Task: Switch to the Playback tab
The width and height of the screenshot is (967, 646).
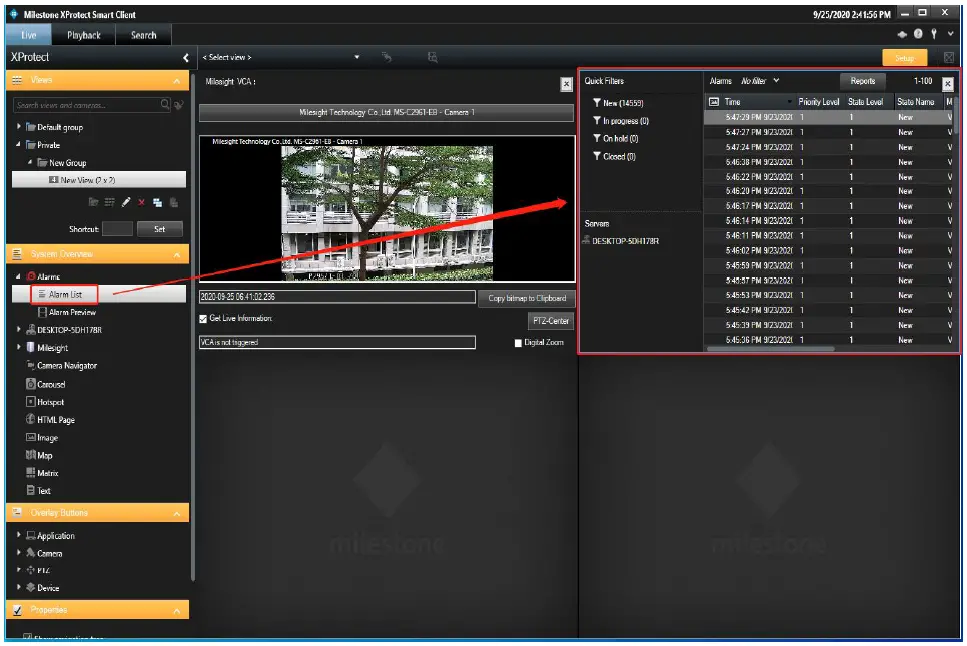Action: [x=84, y=33]
